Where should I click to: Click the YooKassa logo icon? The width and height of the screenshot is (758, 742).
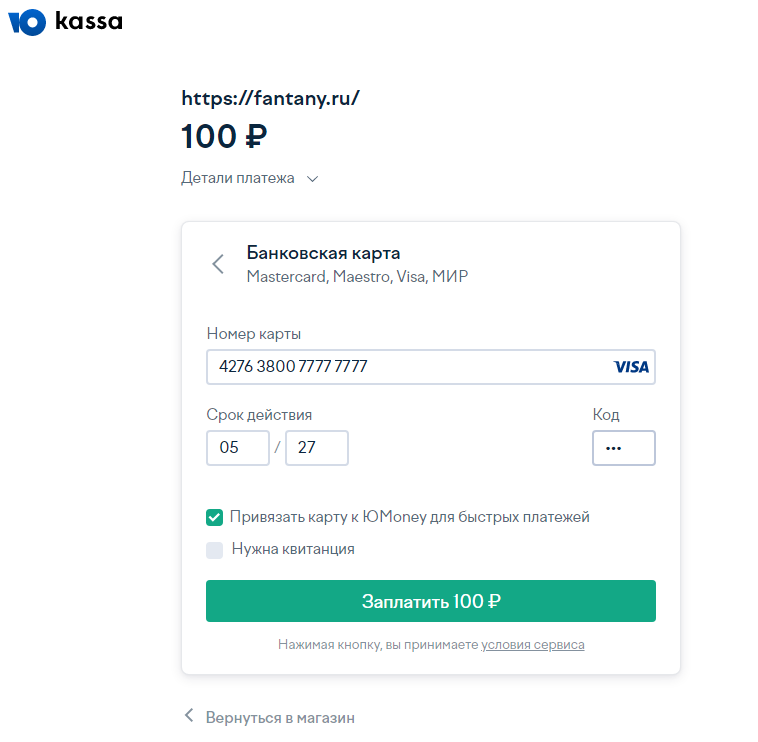pos(27,21)
